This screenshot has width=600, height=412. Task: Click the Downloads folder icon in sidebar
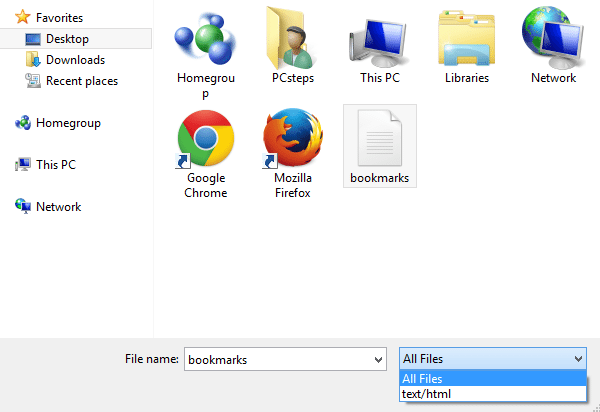tap(33, 60)
